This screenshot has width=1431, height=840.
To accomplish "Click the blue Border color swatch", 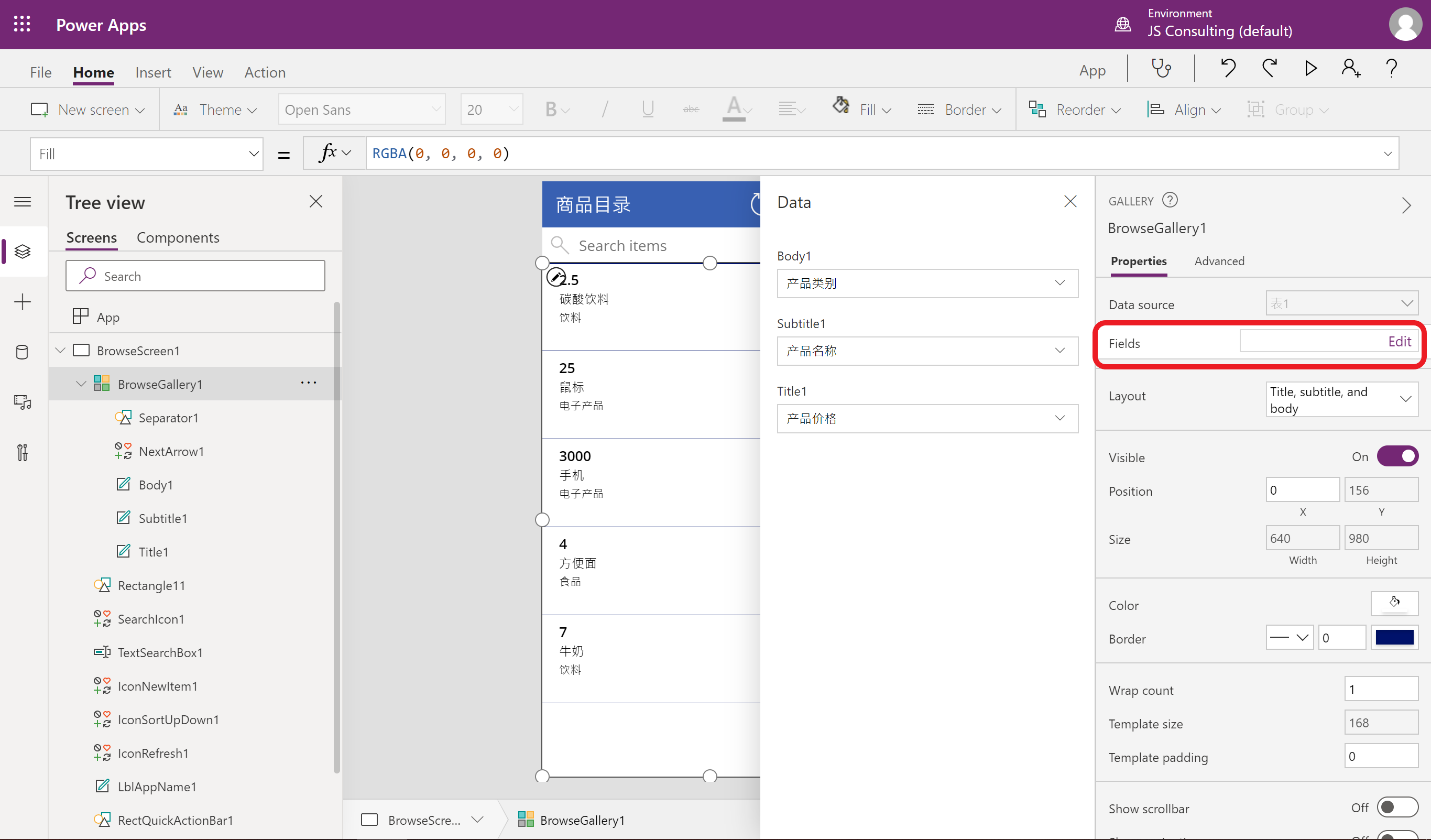I will [1396, 637].
